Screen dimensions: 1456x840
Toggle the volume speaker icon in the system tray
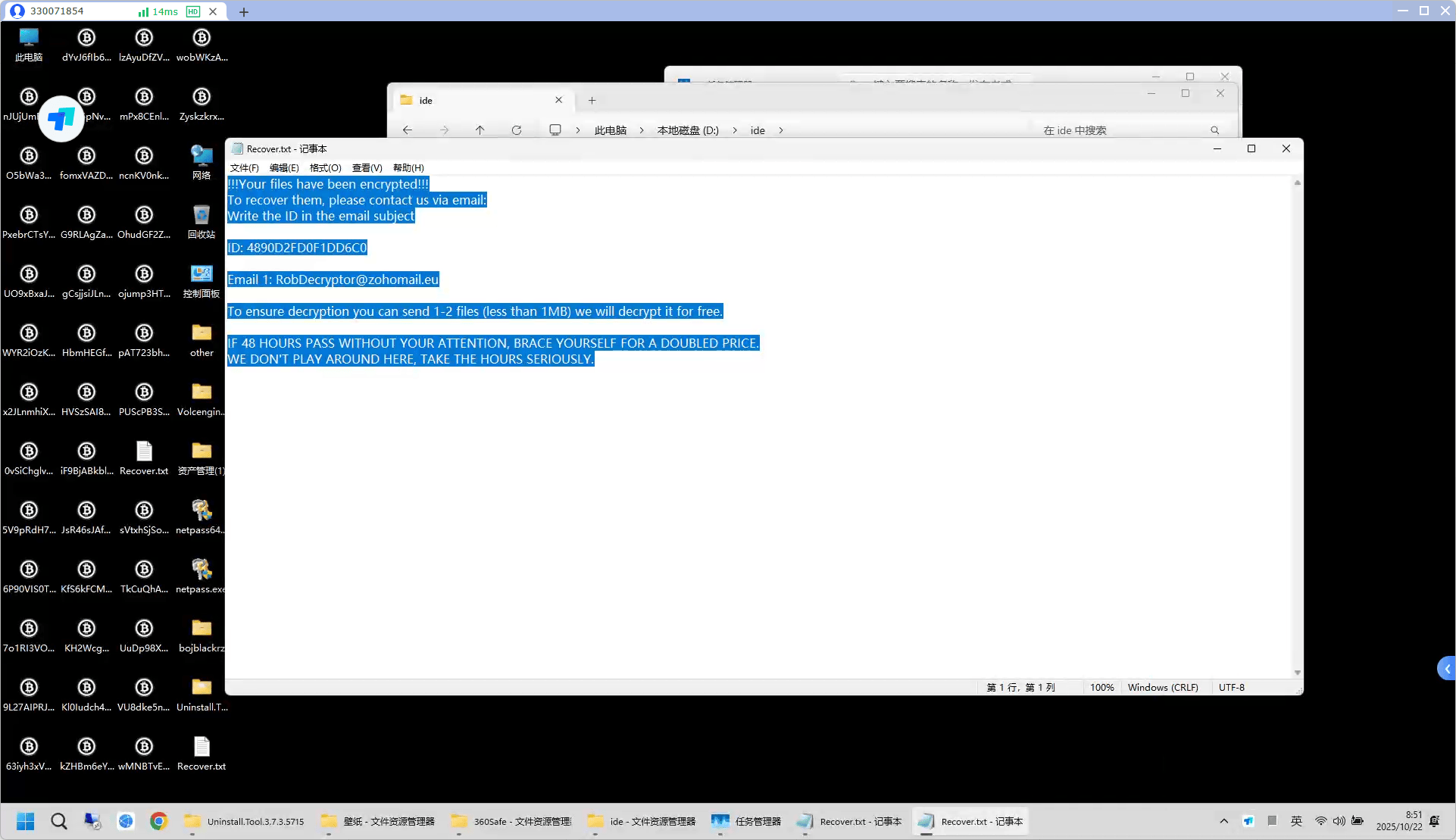coord(1339,821)
